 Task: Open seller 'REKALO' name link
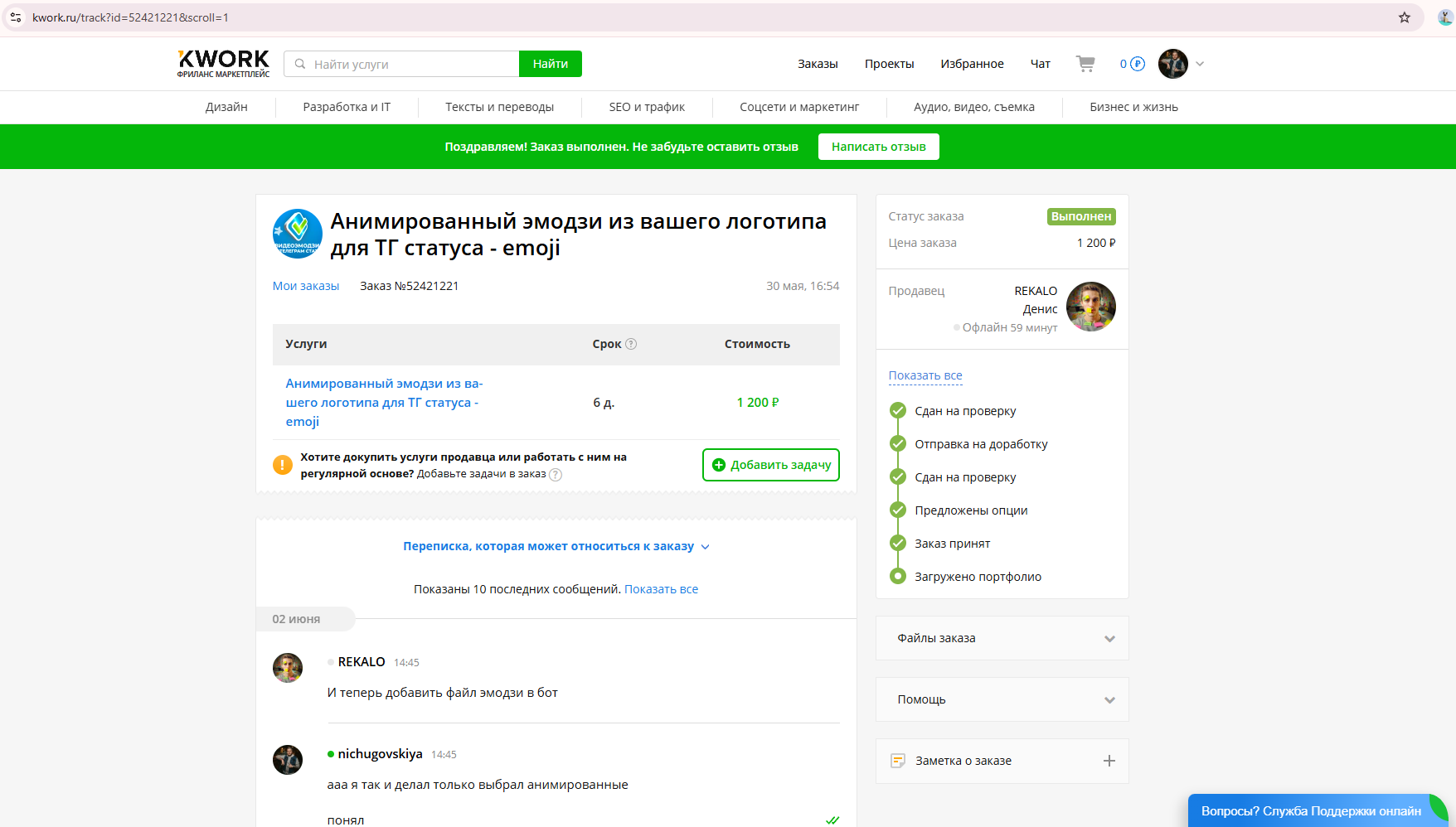pyautogui.click(x=1036, y=291)
